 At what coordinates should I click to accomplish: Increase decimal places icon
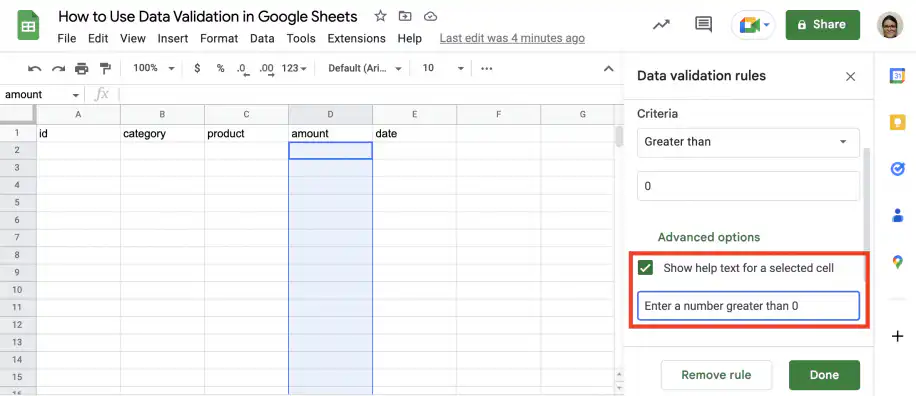(267, 69)
